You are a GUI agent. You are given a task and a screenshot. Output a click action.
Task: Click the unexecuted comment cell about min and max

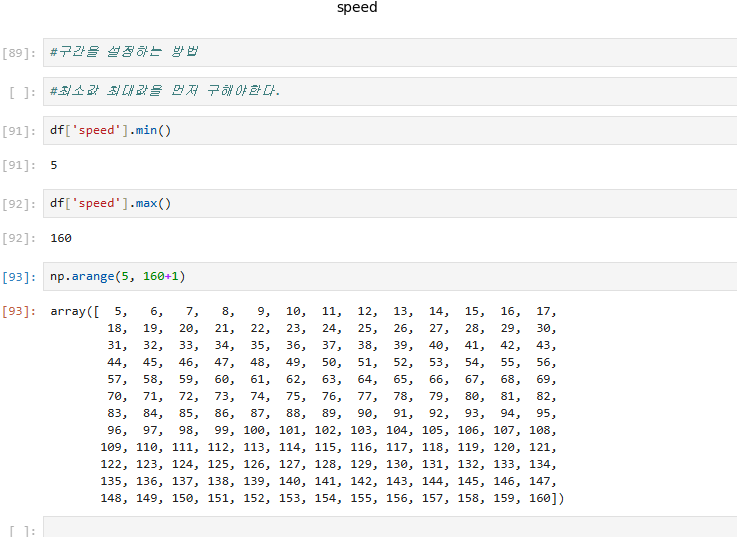point(390,92)
